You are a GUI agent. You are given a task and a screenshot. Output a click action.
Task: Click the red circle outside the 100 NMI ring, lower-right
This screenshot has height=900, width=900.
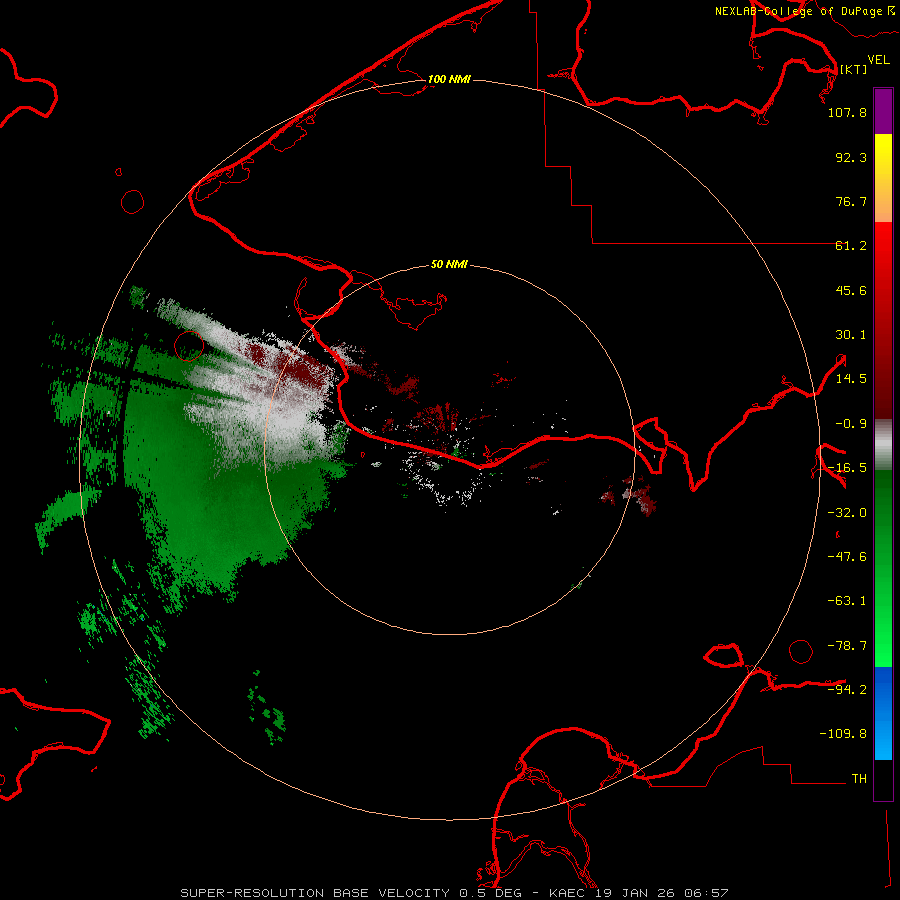coord(801,651)
